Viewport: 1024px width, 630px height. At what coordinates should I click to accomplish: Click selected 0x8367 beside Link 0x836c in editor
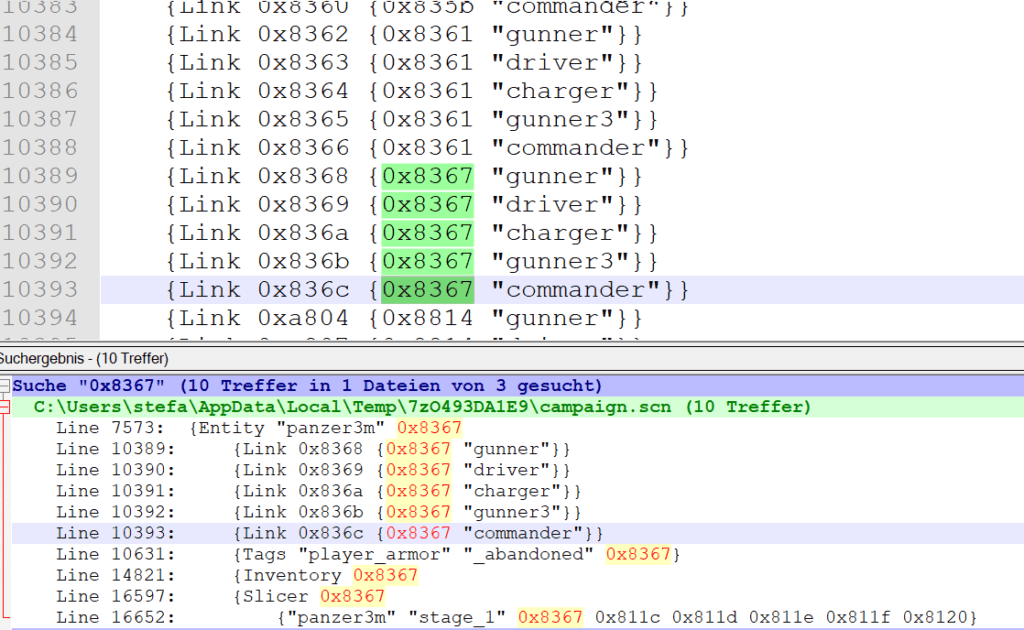(x=428, y=290)
